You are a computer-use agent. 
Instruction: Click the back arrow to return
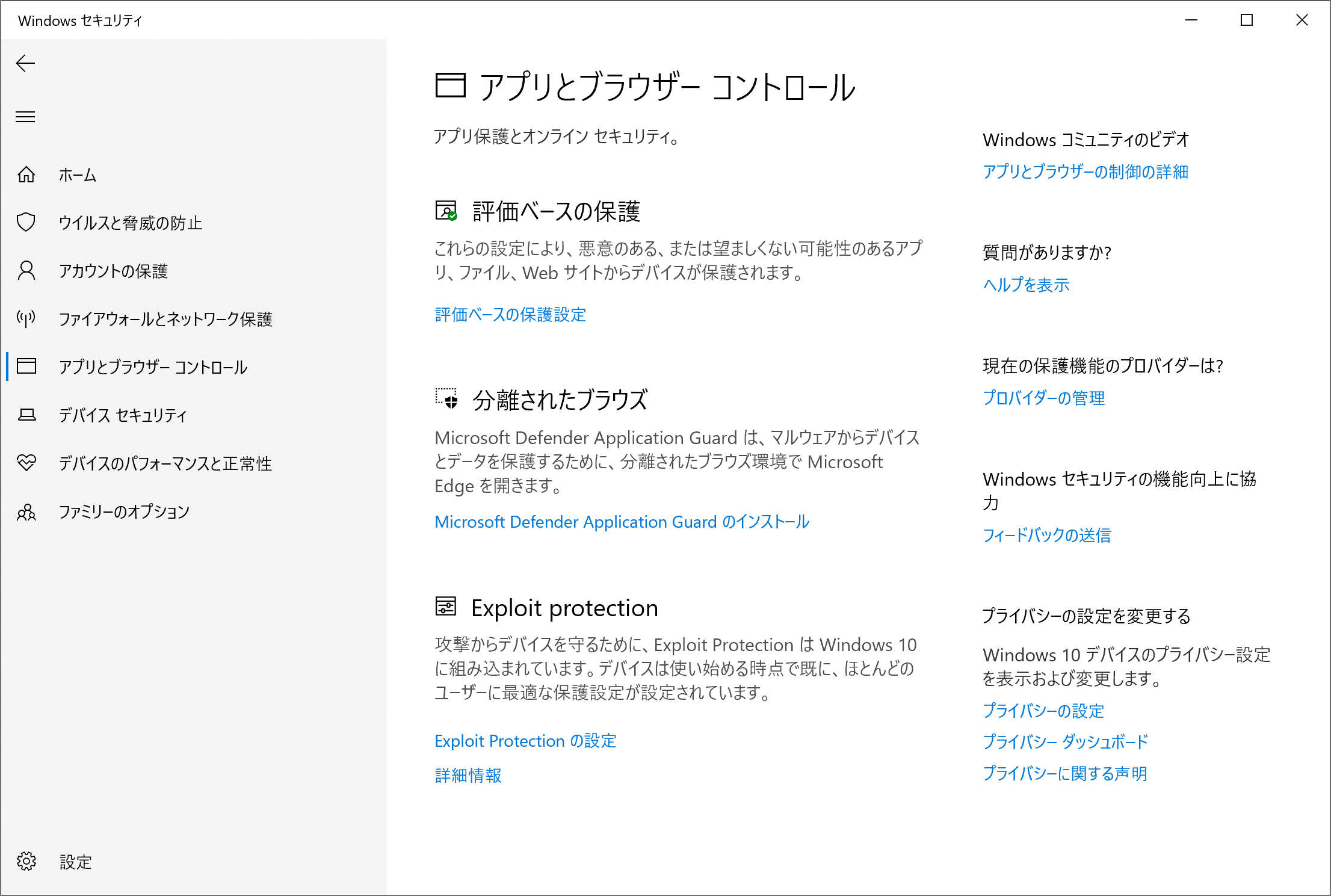click(x=26, y=63)
